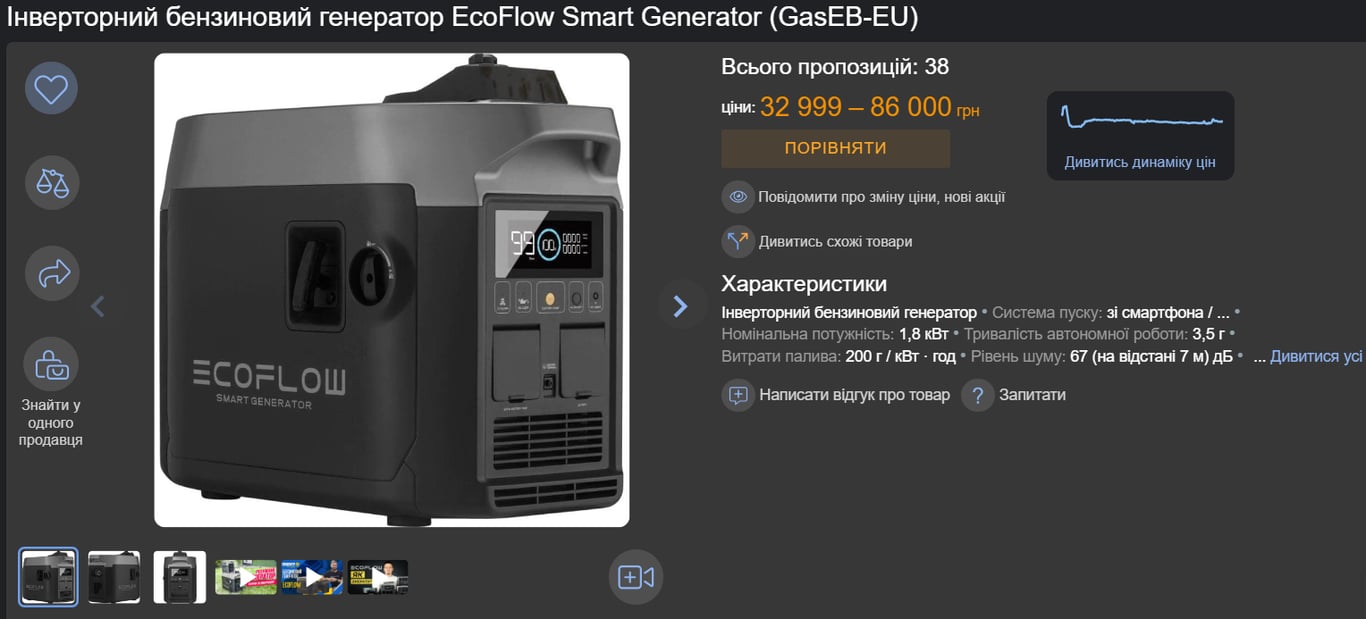Select the third generator thumbnail image
1366x619 pixels.
180,577
